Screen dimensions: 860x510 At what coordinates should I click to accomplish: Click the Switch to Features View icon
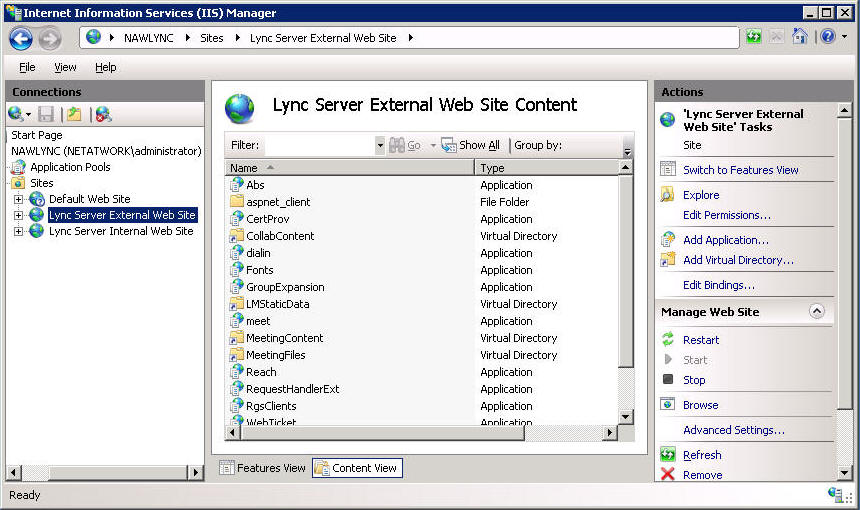(668, 169)
